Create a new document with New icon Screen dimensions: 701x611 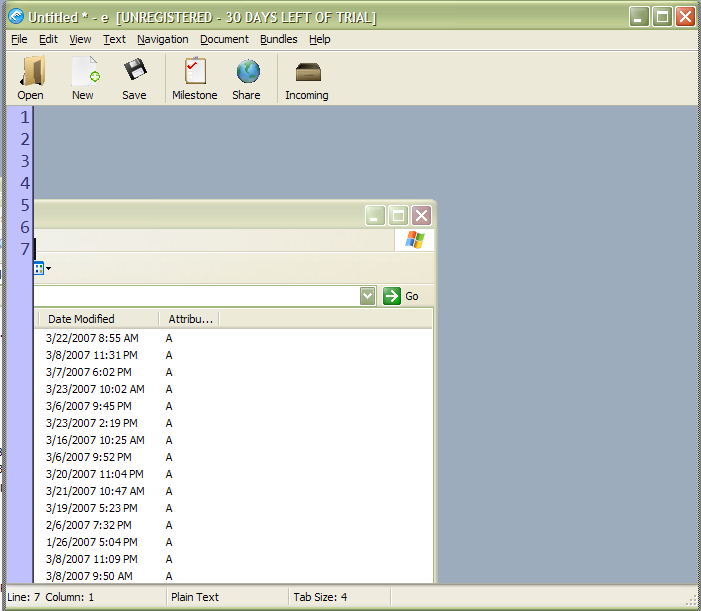pos(85,71)
